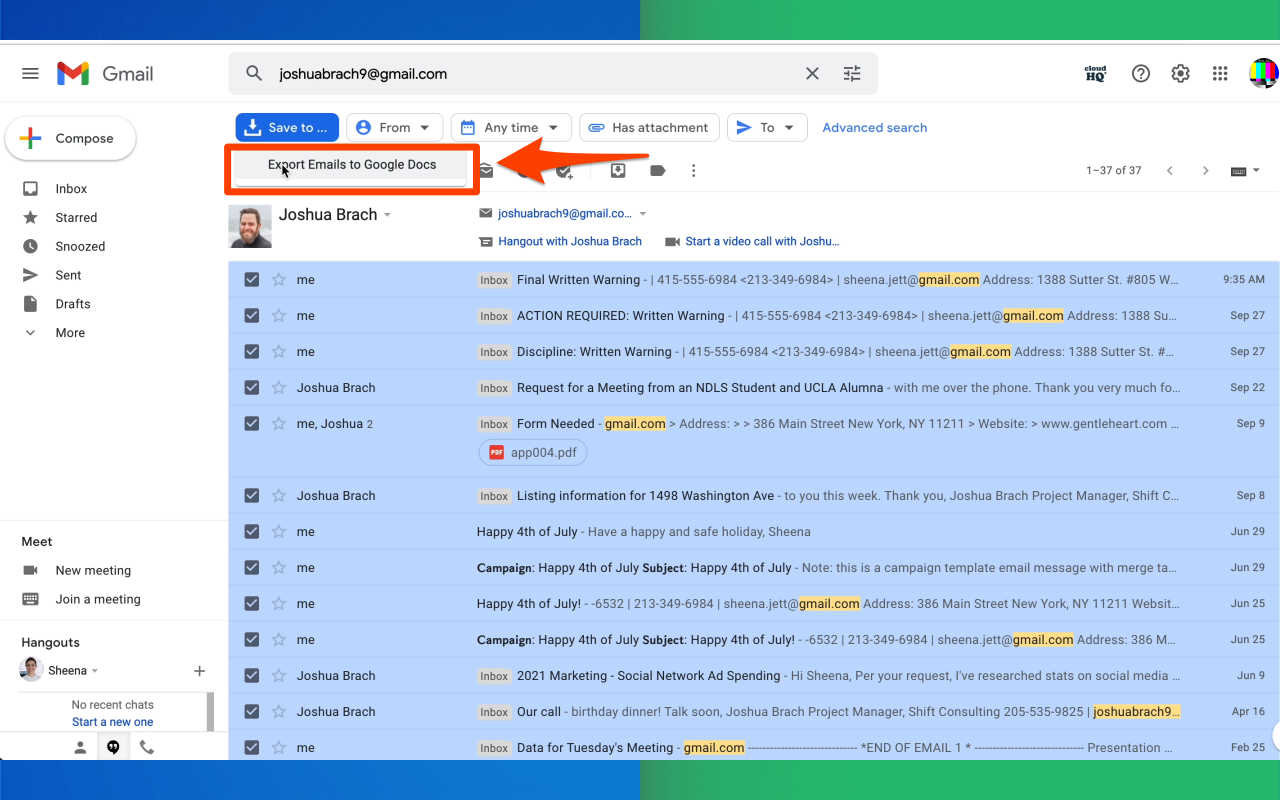Expand the From filter dropdown
The image size is (1280, 800).
(x=394, y=127)
